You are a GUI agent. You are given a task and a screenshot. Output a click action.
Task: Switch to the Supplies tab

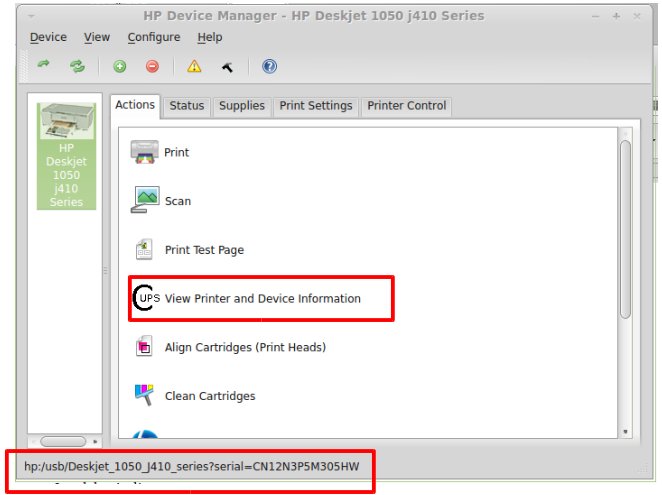pyautogui.click(x=242, y=106)
